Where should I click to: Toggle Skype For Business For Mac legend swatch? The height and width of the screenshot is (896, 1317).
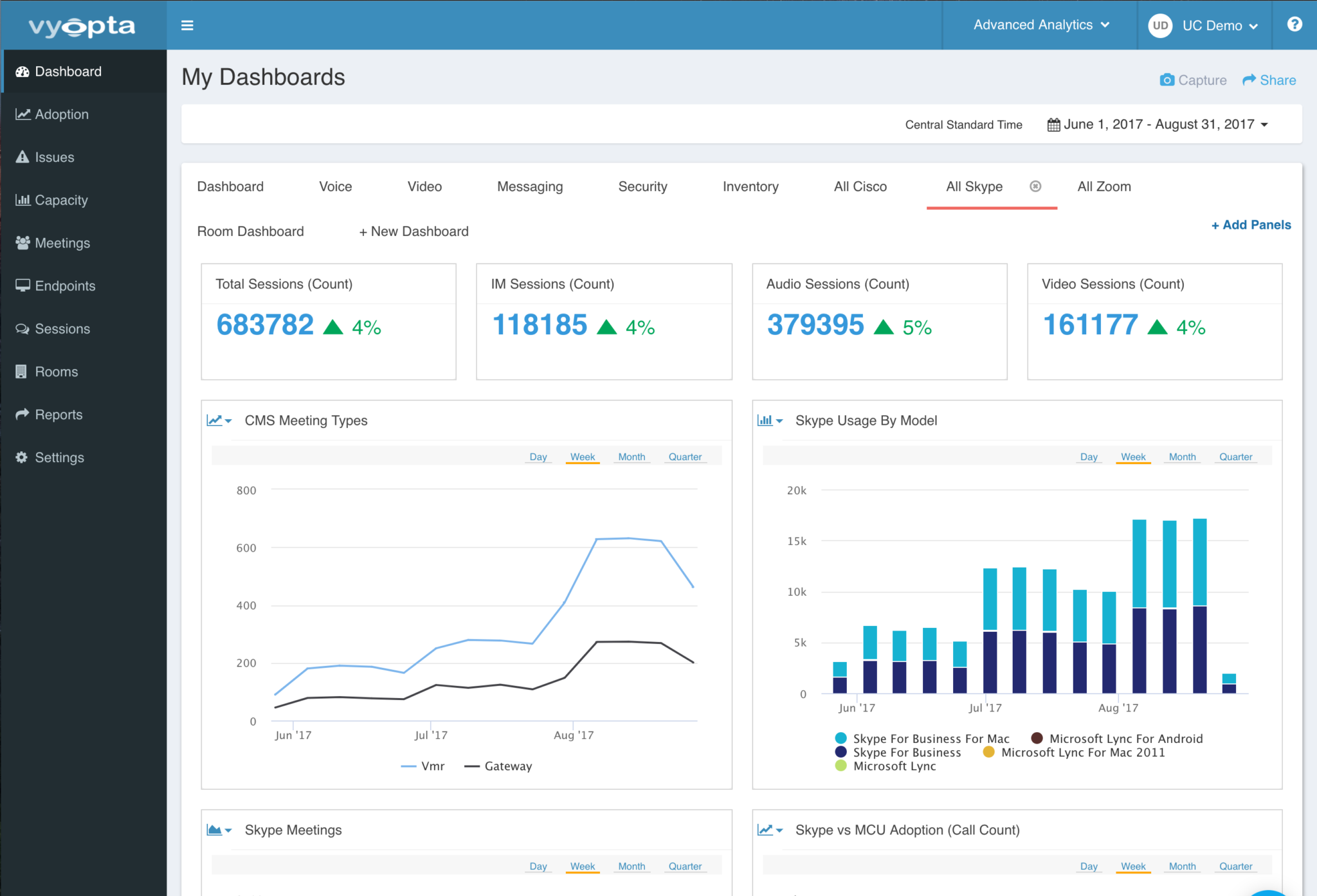pyautogui.click(x=840, y=738)
